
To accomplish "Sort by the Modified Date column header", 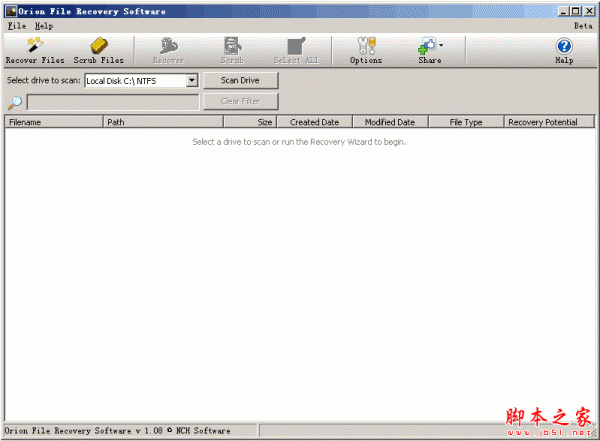I will [x=390, y=122].
